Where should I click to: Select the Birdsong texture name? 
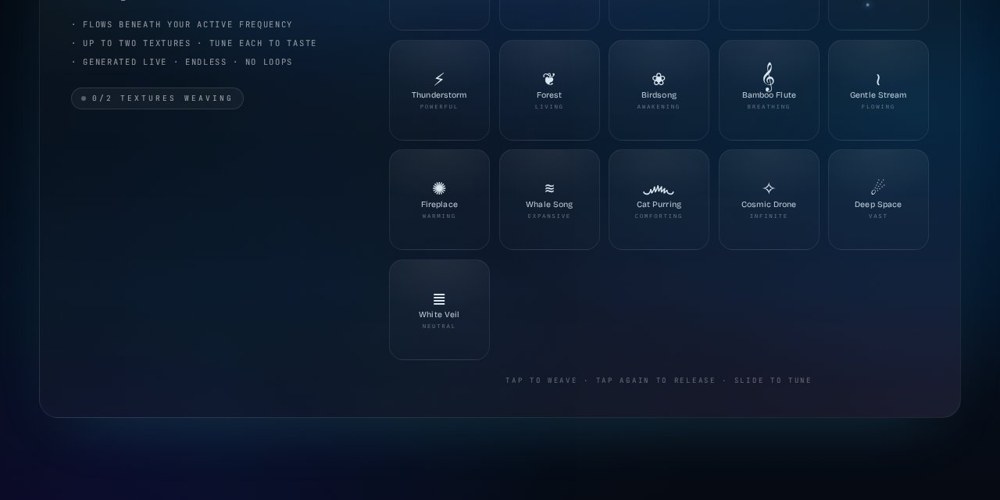click(659, 95)
